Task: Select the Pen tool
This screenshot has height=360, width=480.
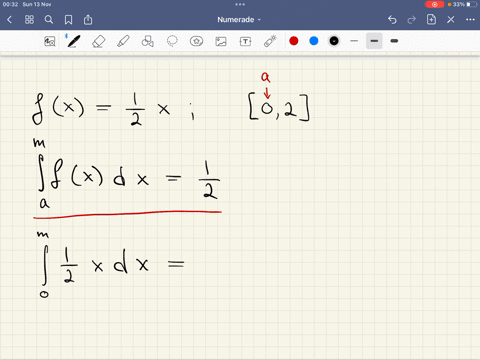Action: (73, 41)
